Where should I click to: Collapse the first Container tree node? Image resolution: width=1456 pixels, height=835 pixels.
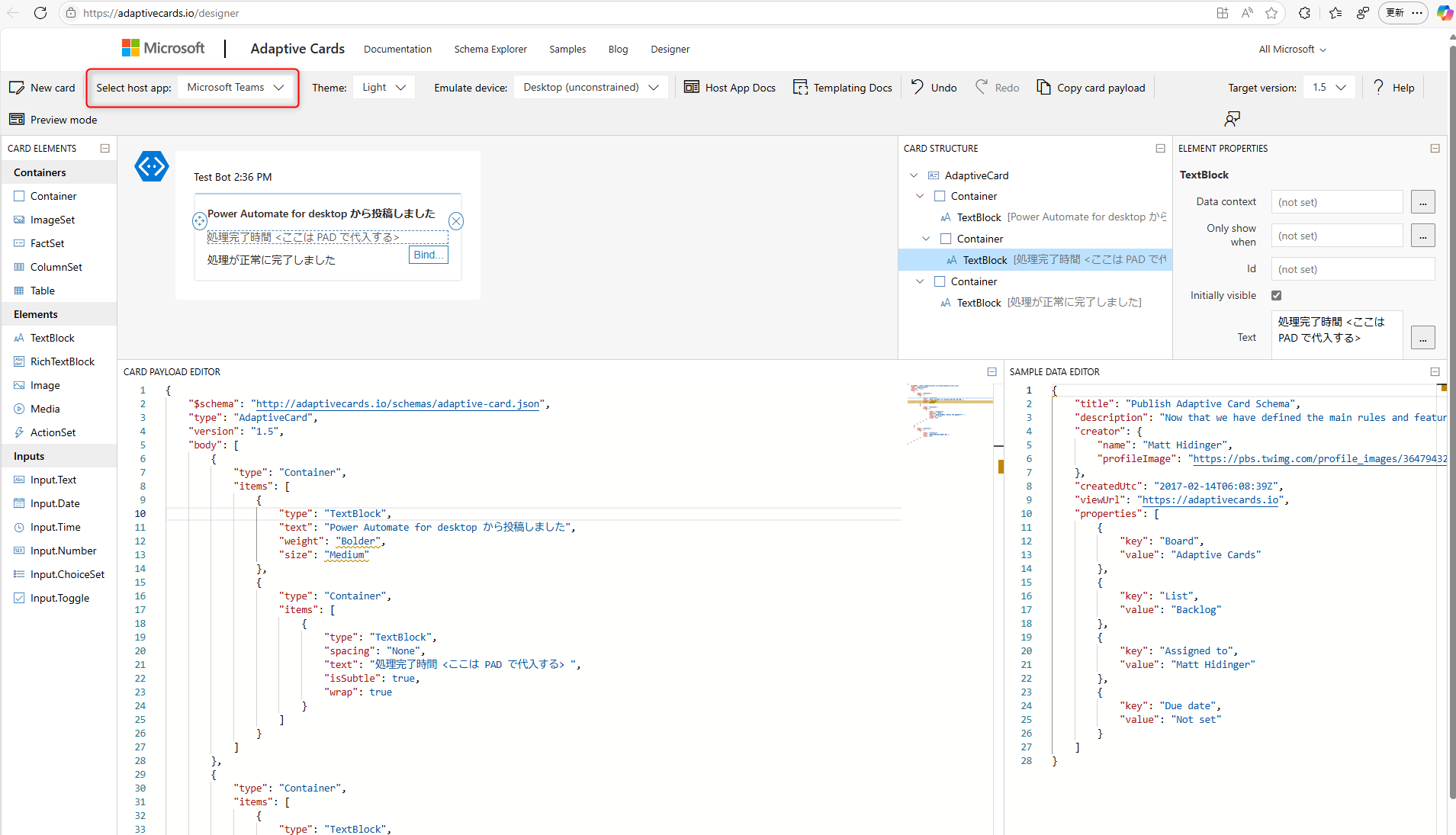920,196
